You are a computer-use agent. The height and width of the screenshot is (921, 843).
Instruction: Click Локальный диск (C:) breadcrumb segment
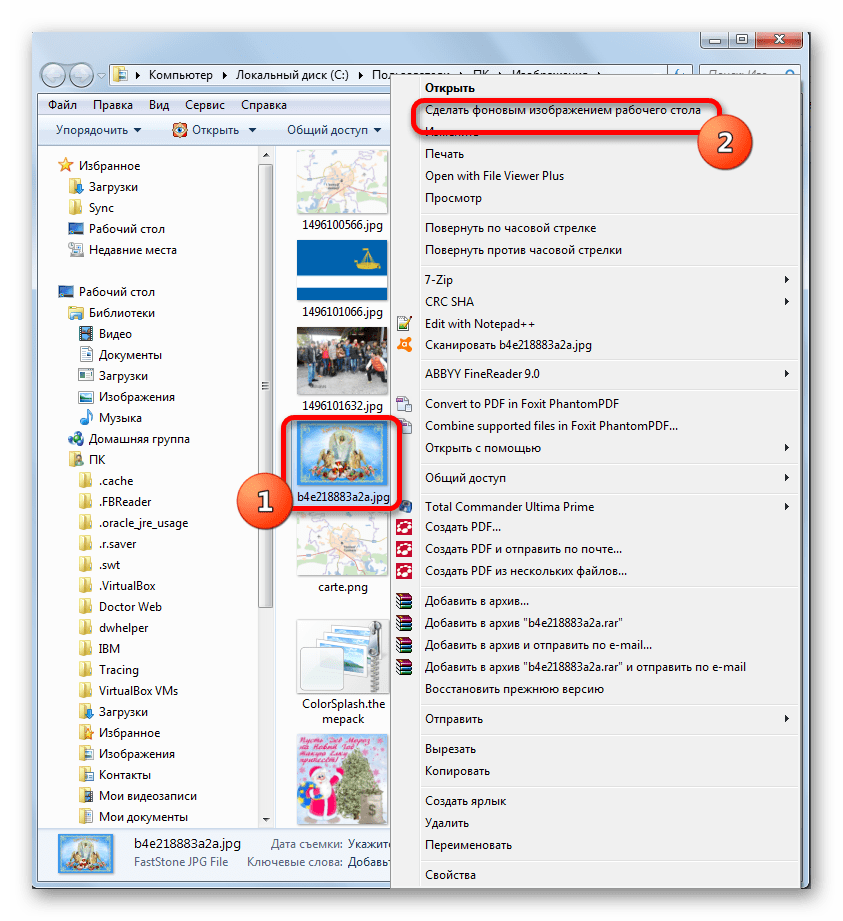(292, 75)
